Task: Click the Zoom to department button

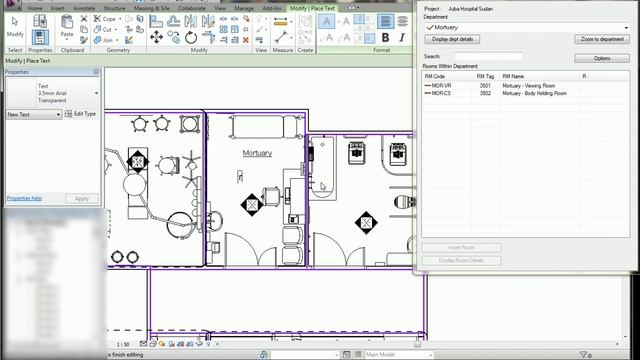Action: [x=602, y=39]
